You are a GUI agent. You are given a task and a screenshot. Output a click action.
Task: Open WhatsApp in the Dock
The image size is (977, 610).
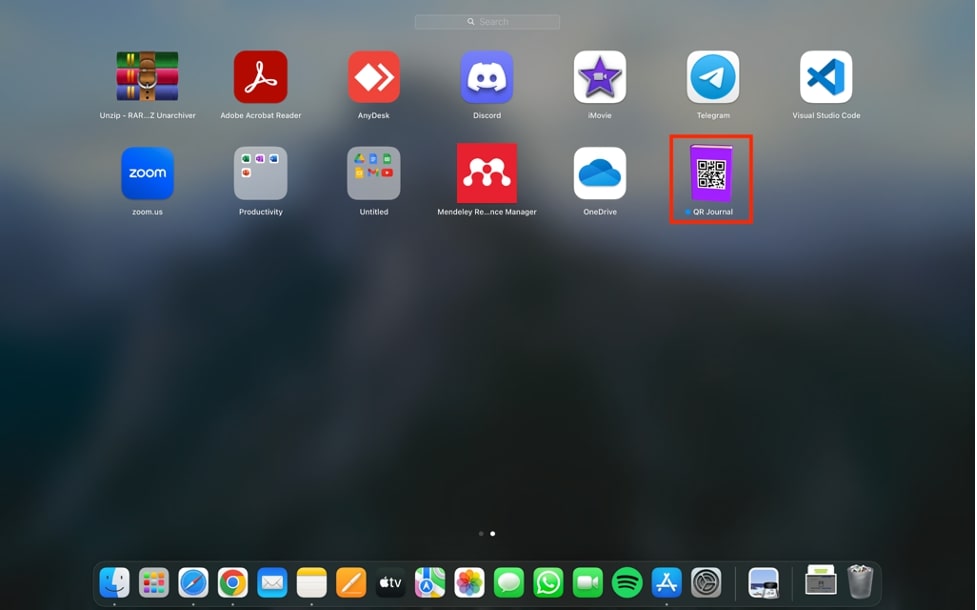[x=548, y=582]
